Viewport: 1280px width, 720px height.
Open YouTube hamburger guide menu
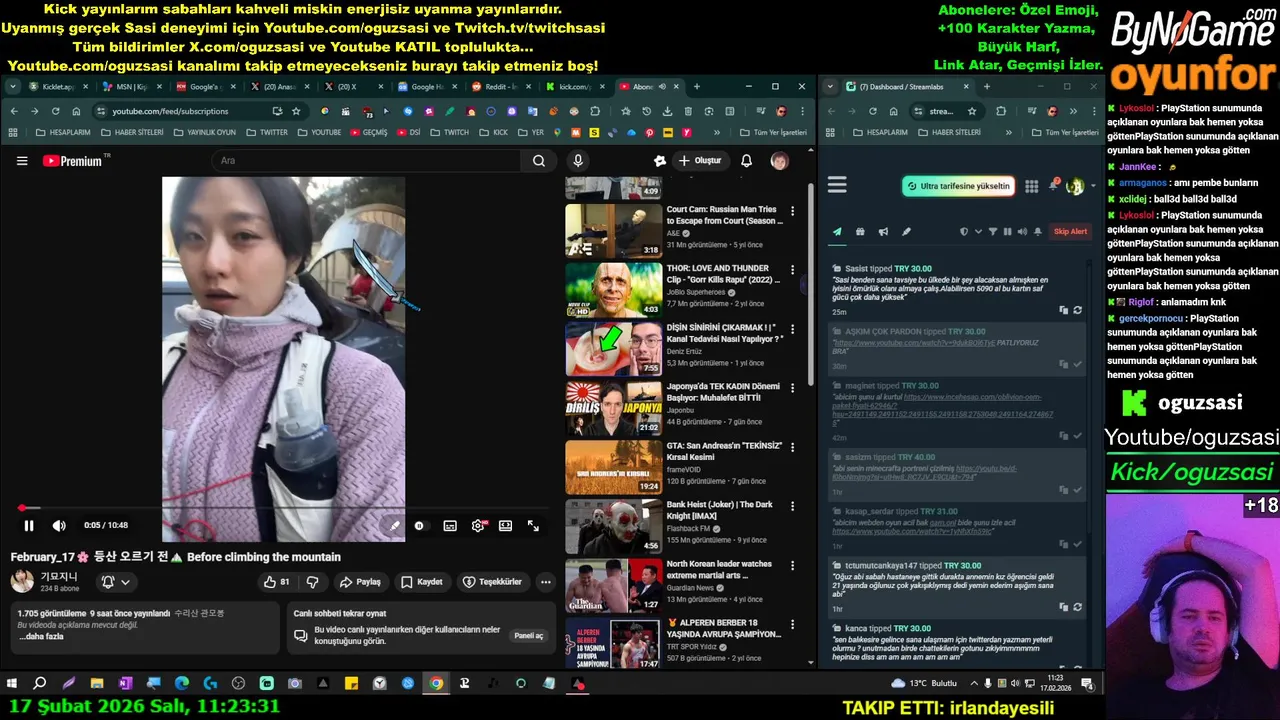(x=22, y=161)
